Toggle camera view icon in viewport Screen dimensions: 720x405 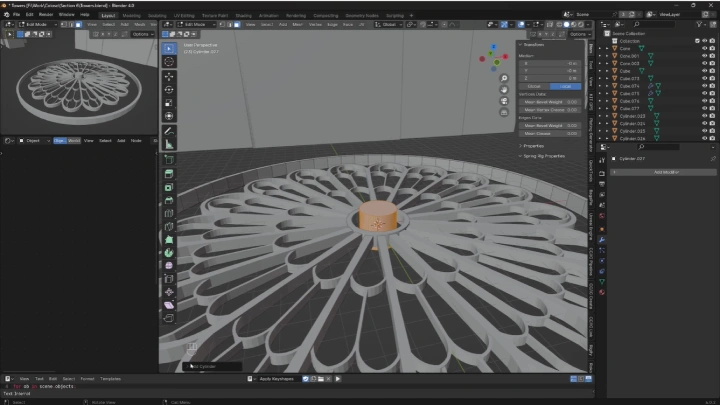click(504, 101)
